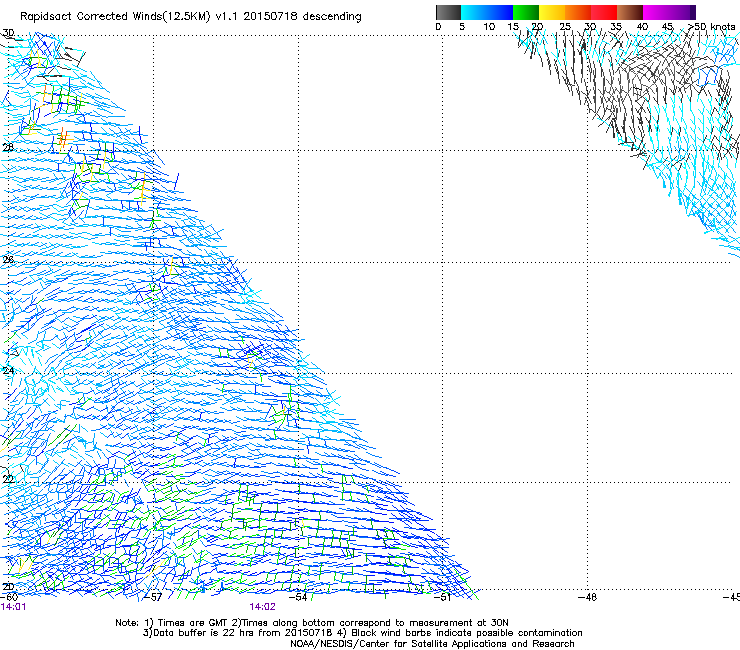Screen dimensions: 740x650
Task: Click the purple 45-50 knots legend swatch
Action: pyautogui.click(x=682, y=12)
